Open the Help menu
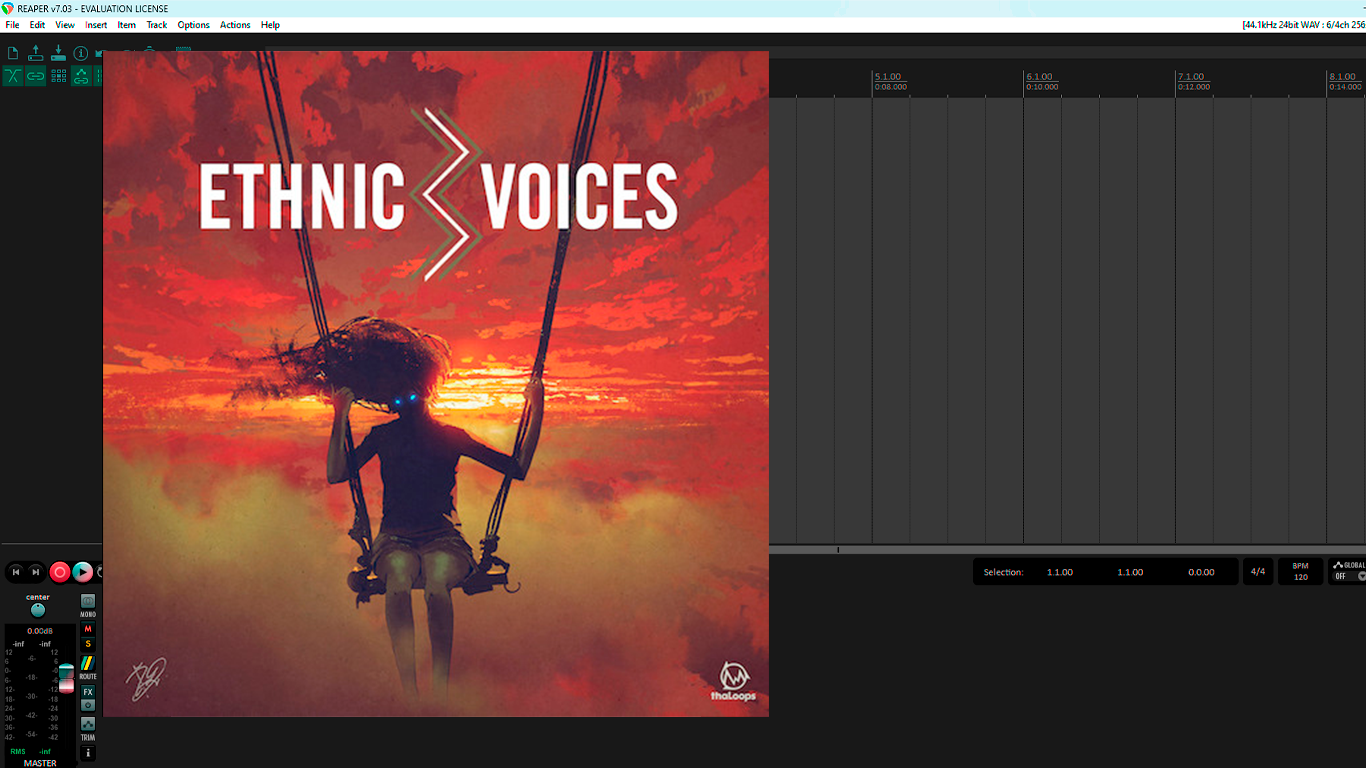 point(270,25)
